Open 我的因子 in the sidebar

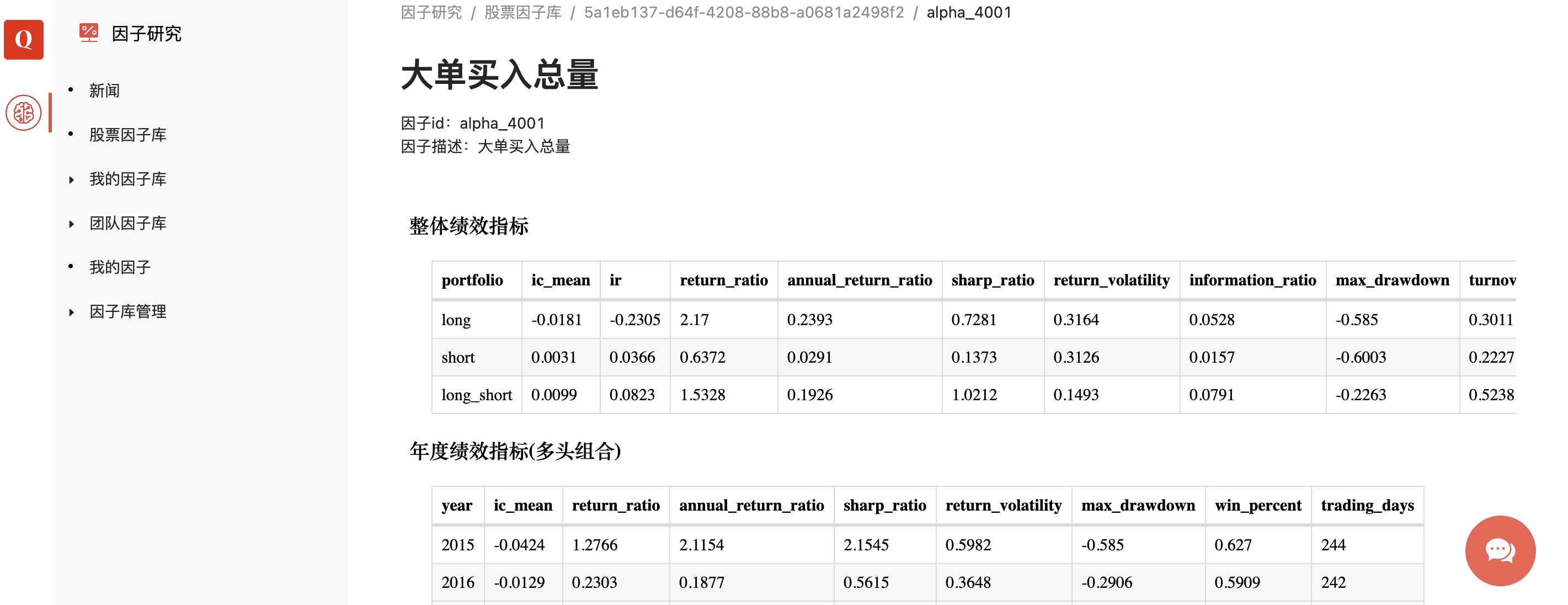click(120, 268)
